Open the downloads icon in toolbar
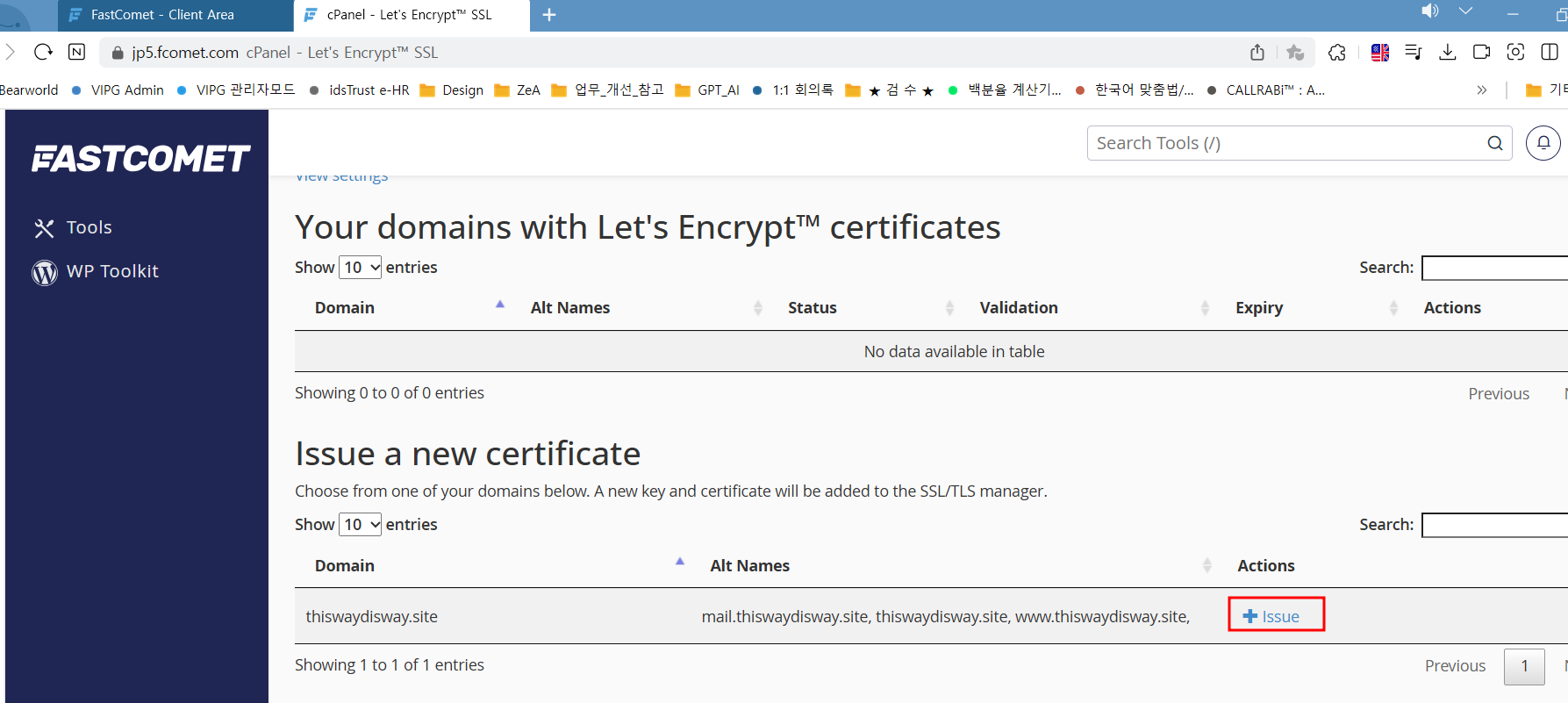The width and height of the screenshot is (1568, 703). pyautogui.click(x=1448, y=53)
